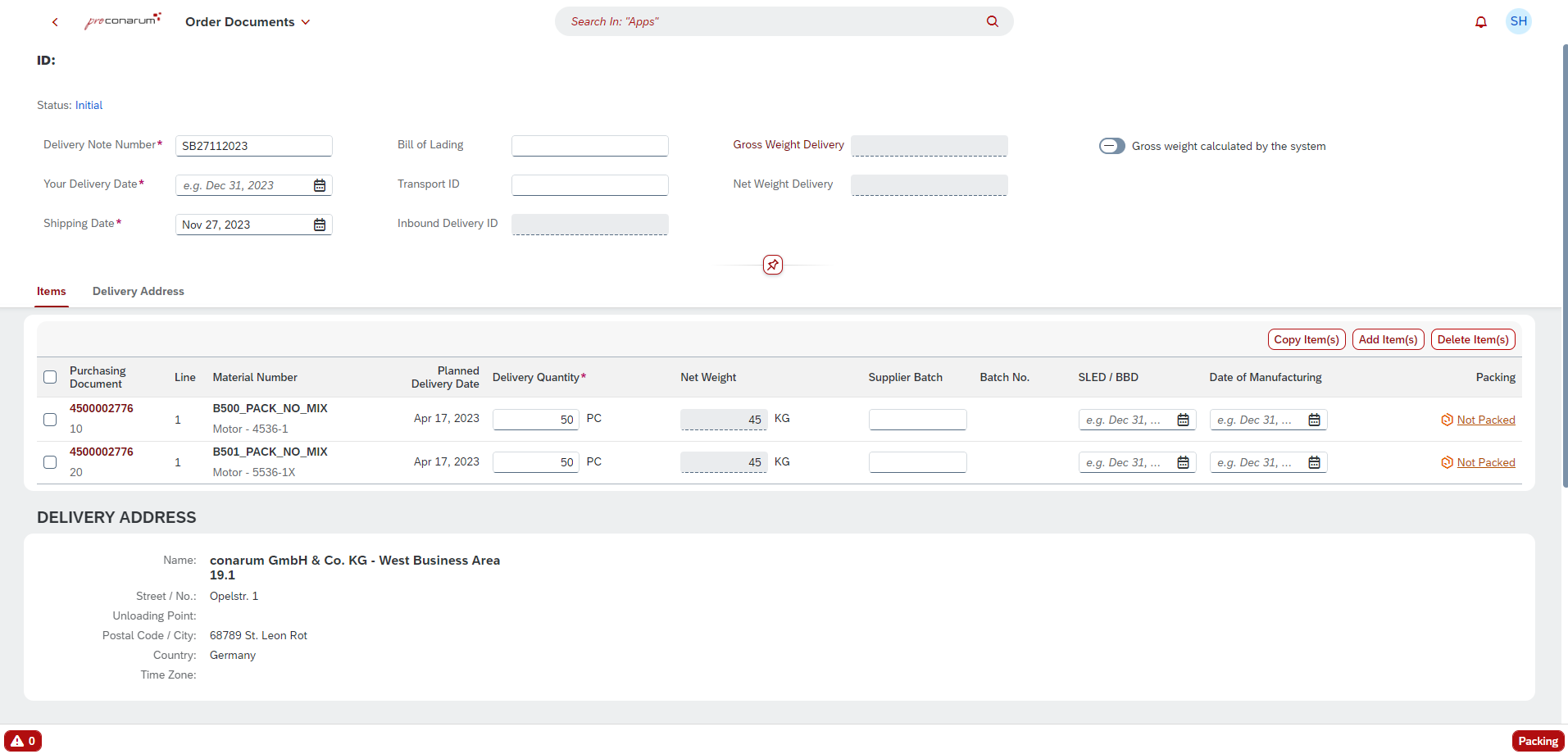Click the Bill of Lading input field
Viewport: 1568px width, 754px height.
(x=589, y=146)
